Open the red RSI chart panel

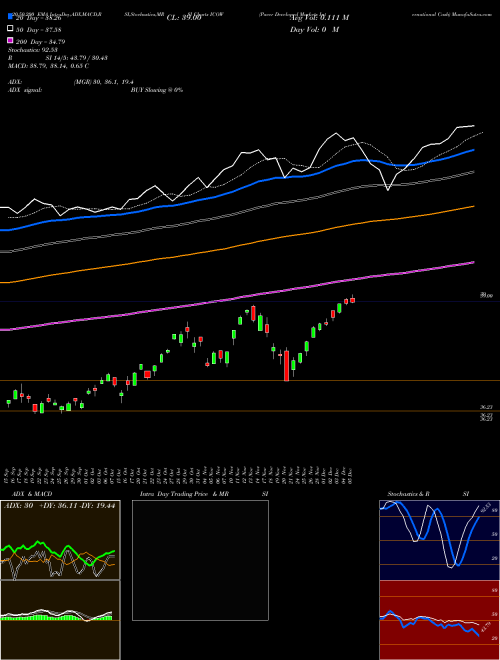(x=439, y=620)
